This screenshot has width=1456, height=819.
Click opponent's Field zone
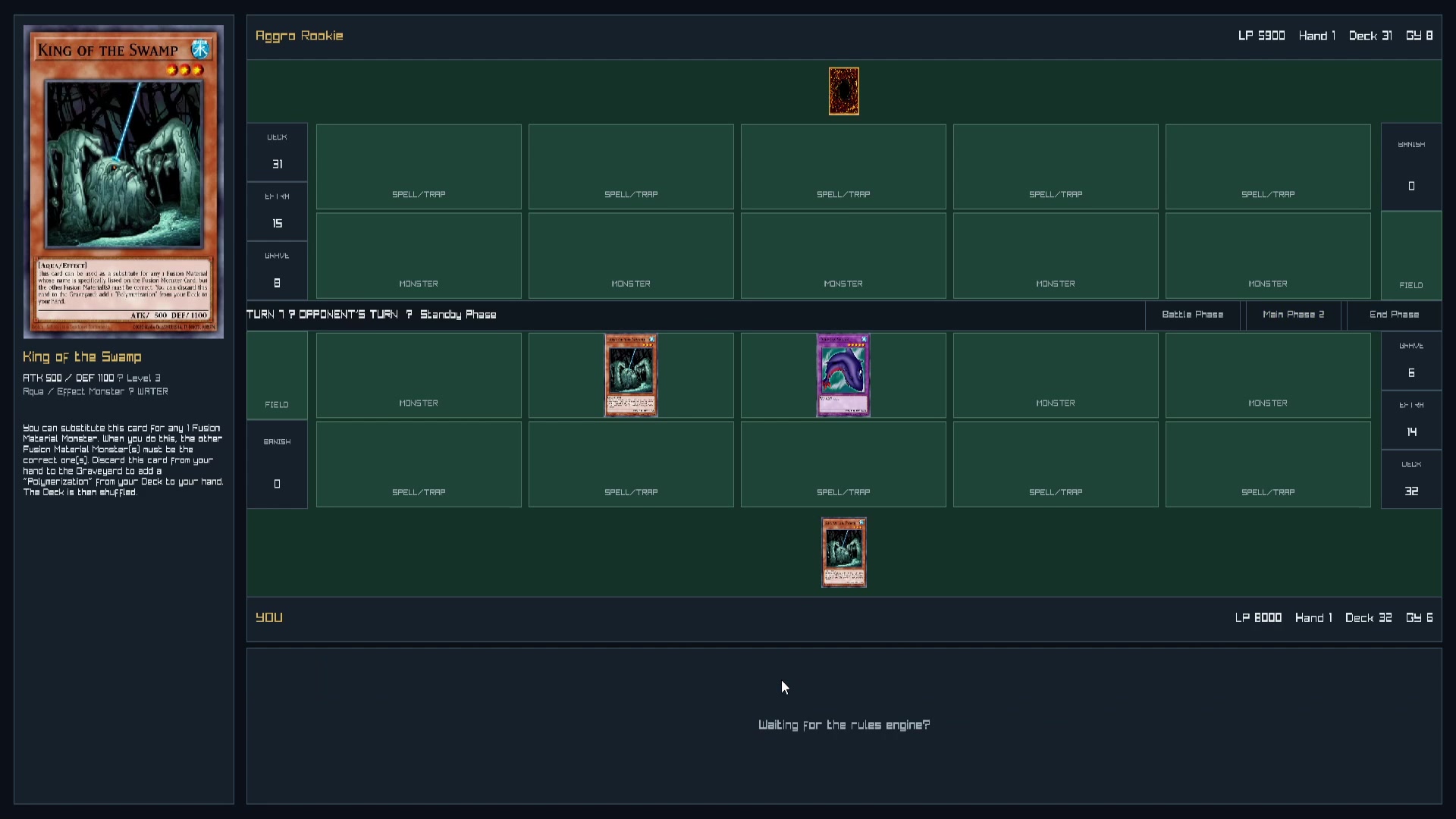(1411, 256)
